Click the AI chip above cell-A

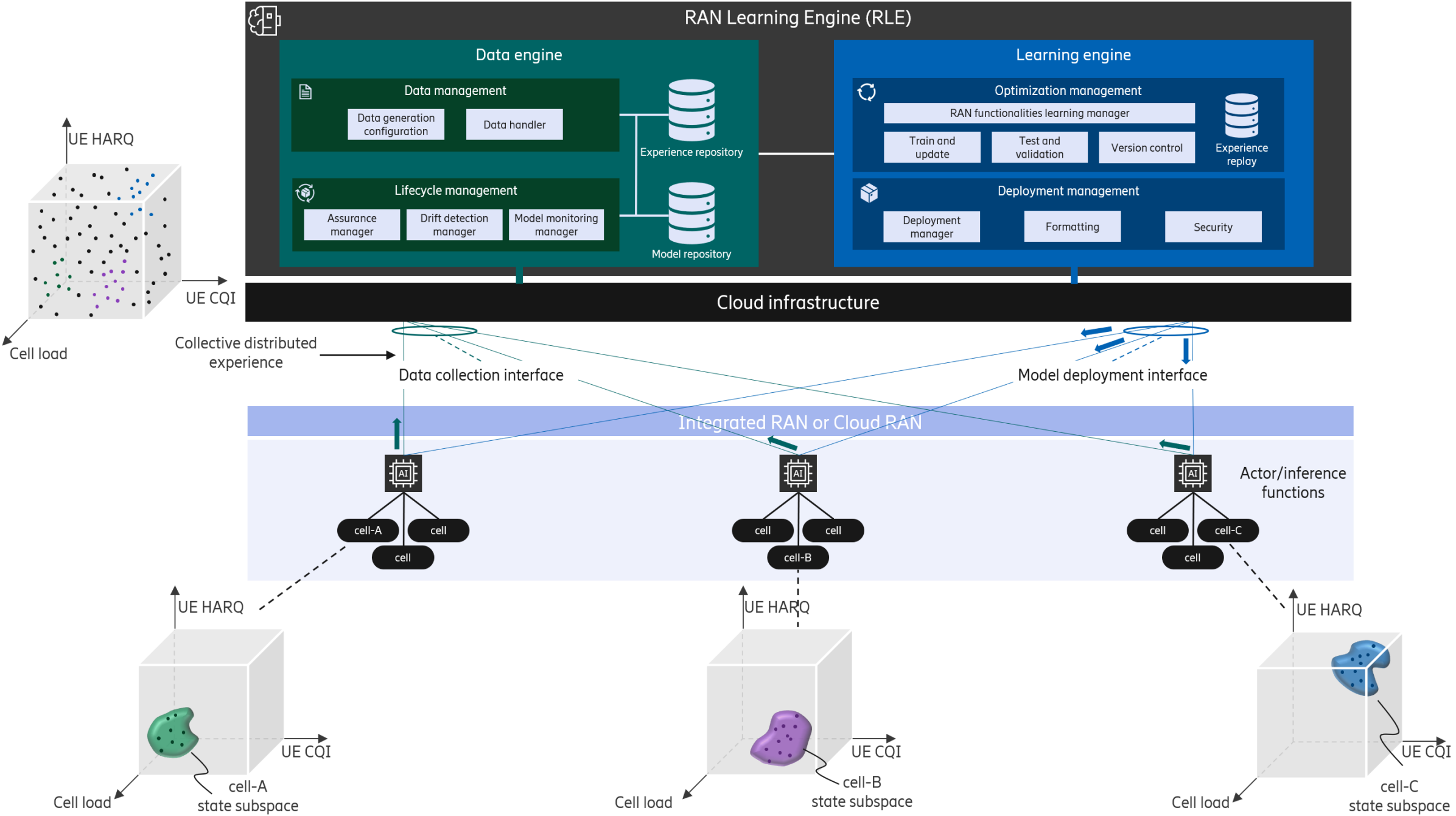pyautogui.click(x=403, y=473)
